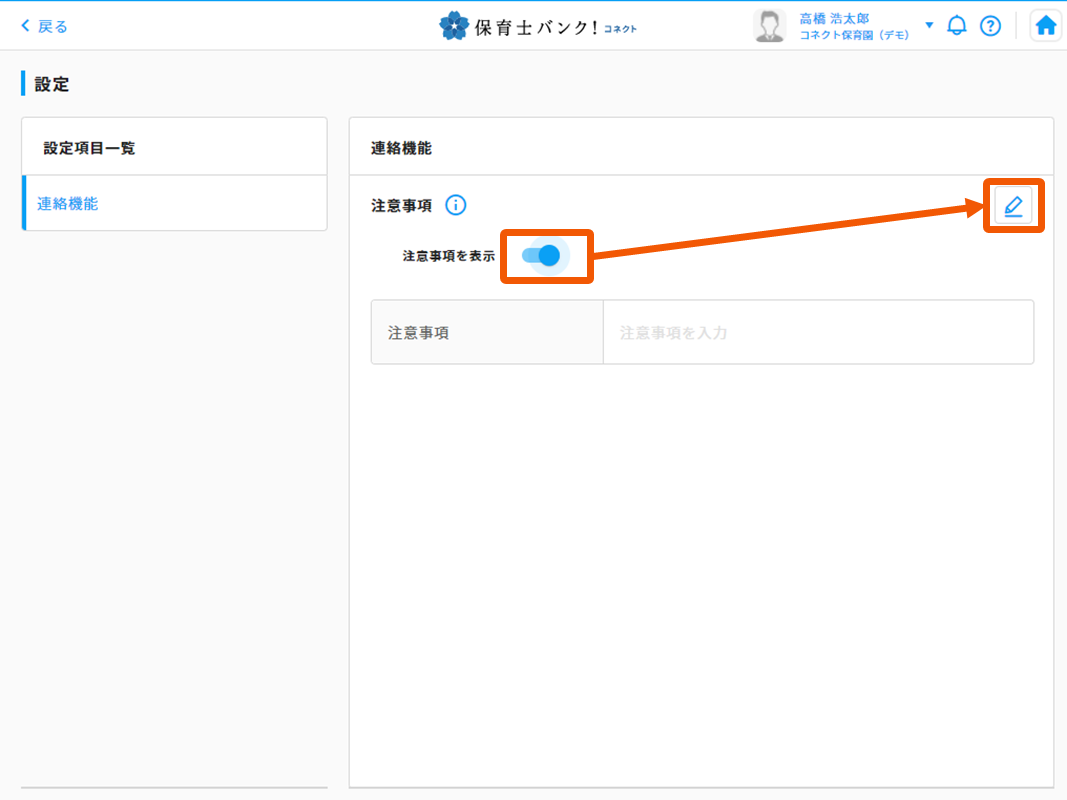
Task: Click the back chevron arrow icon
Action: tap(26, 26)
